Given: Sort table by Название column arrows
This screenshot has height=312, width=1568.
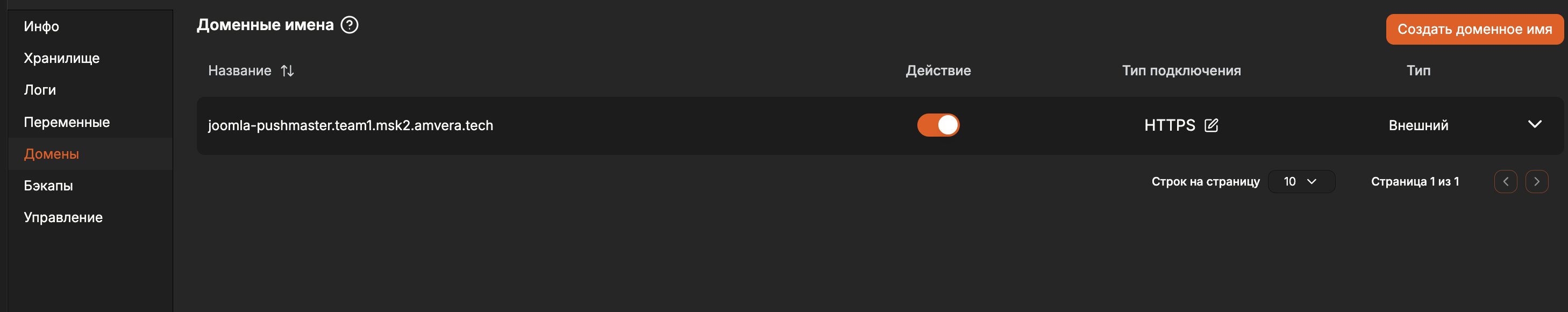Looking at the screenshot, I should point(287,70).
